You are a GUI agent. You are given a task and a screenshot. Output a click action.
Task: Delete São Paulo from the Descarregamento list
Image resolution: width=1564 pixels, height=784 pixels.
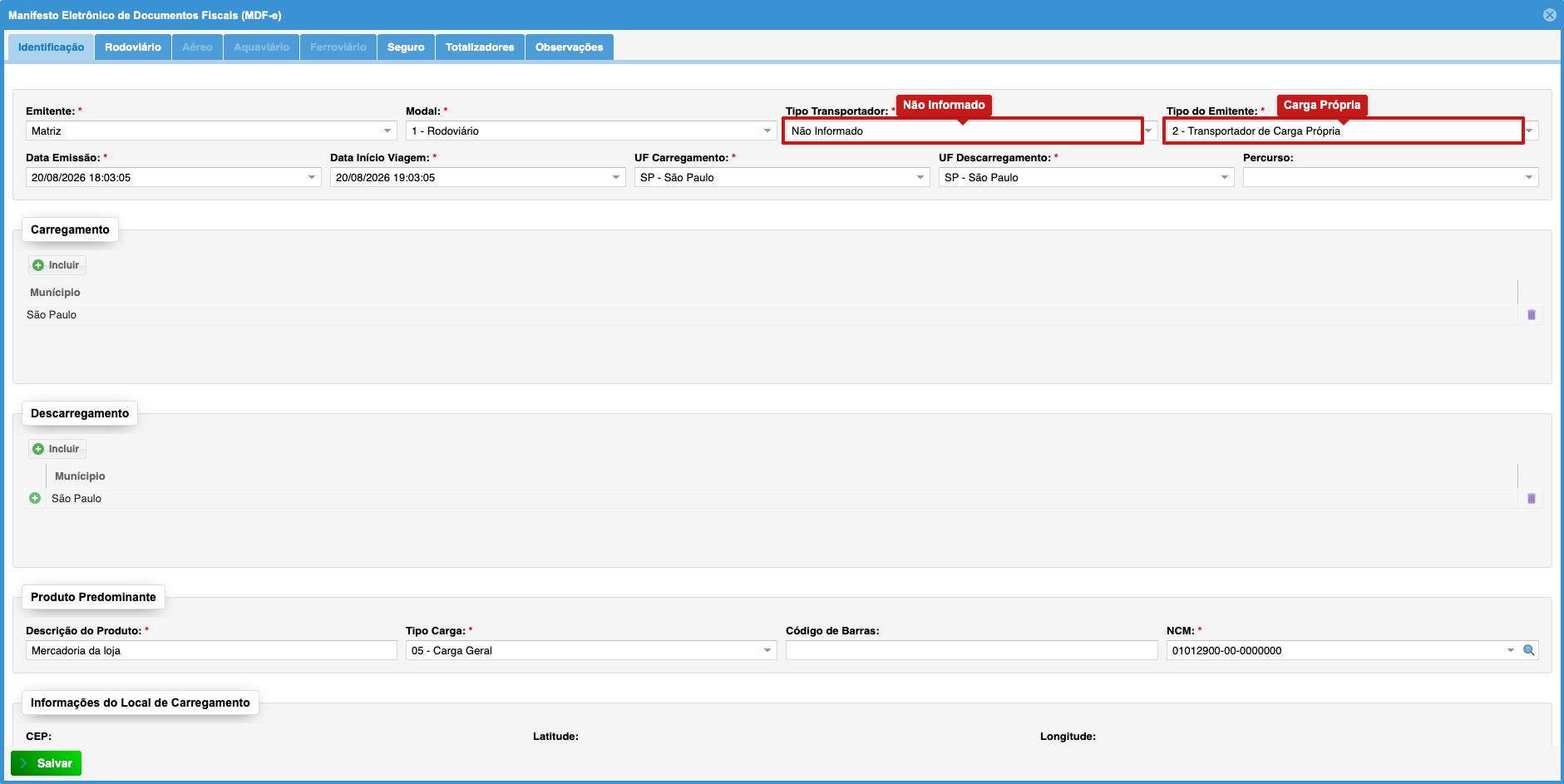(1531, 499)
